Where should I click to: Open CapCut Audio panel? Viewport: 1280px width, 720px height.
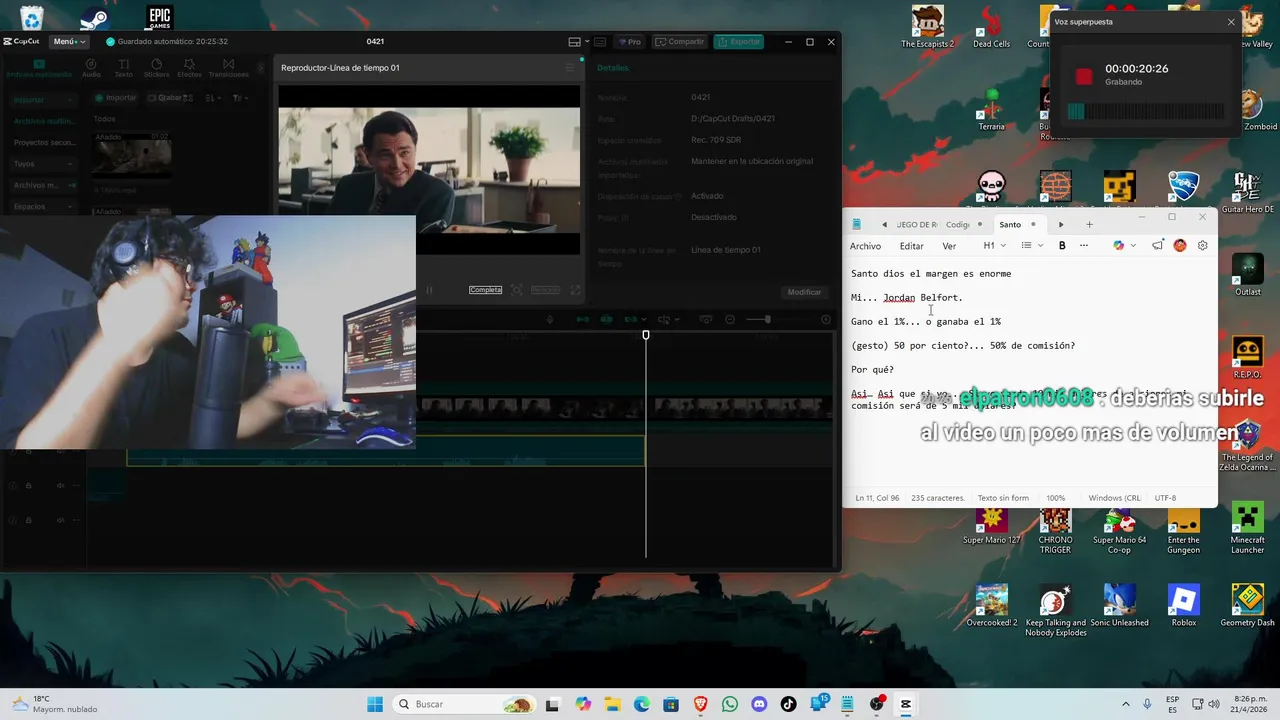(x=91, y=68)
